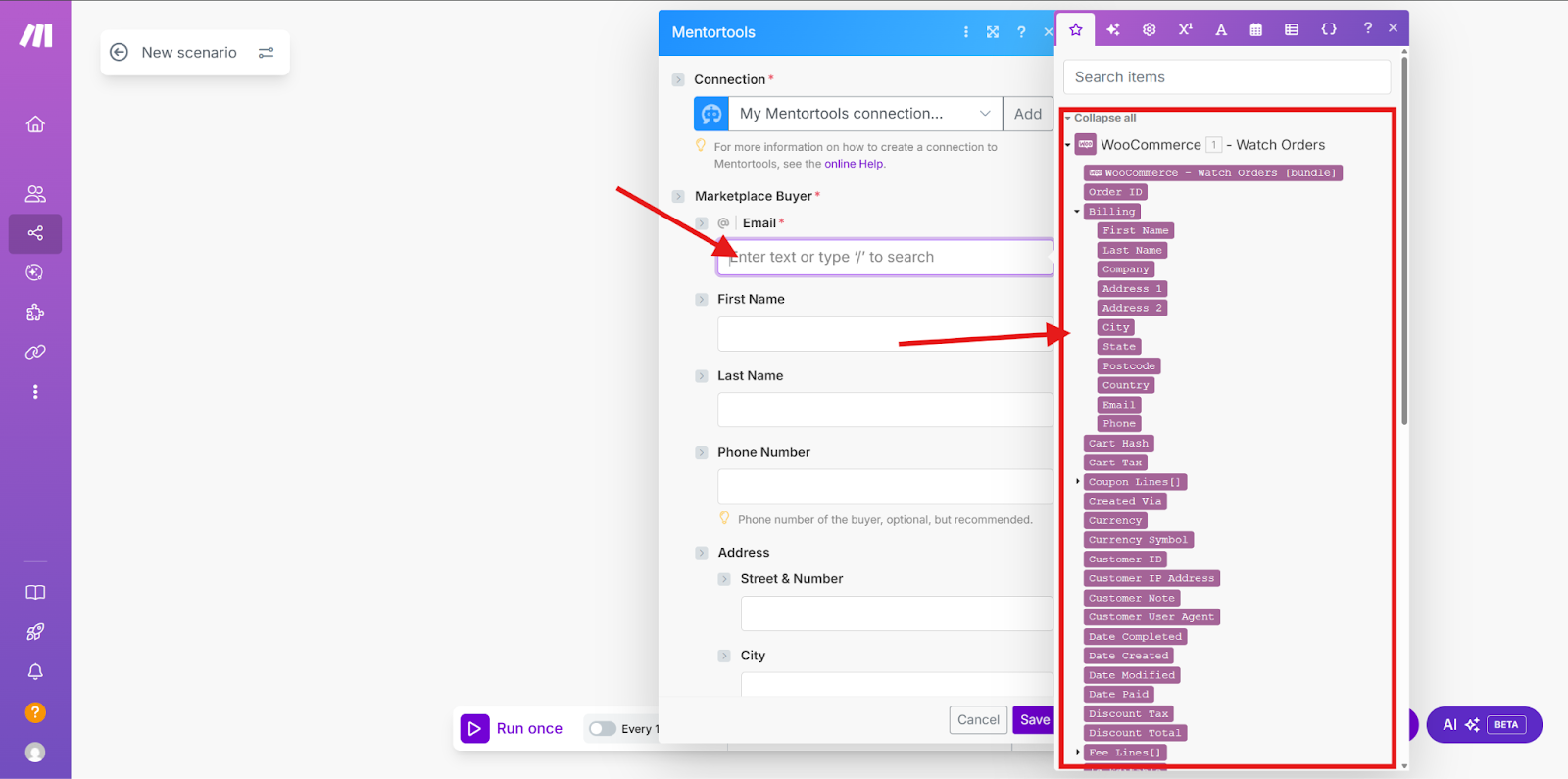The width and height of the screenshot is (1568, 779).
Task: Focus the Email input field
Action: [x=886, y=257]
